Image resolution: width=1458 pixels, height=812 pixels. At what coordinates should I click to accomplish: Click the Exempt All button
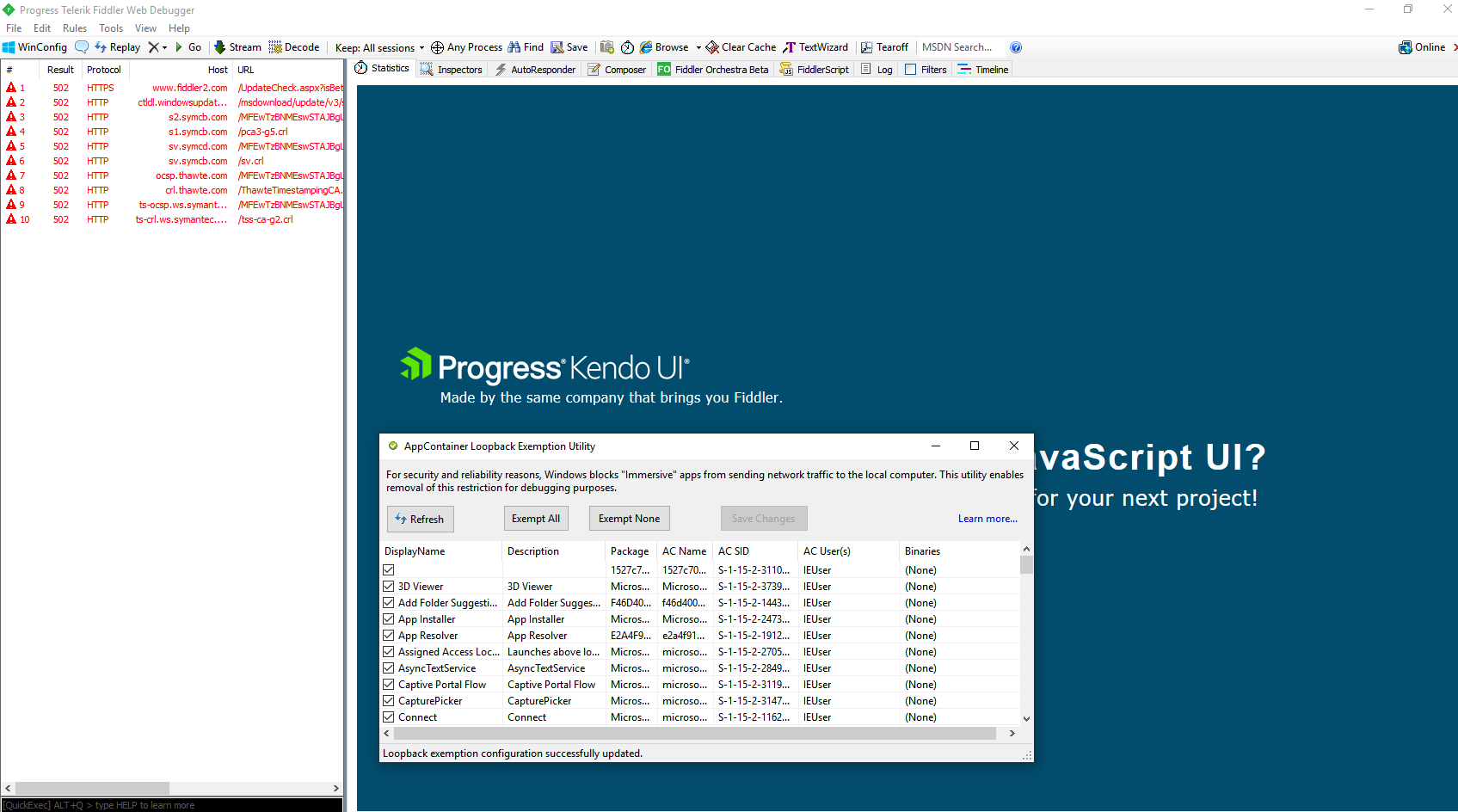(536, 519)
